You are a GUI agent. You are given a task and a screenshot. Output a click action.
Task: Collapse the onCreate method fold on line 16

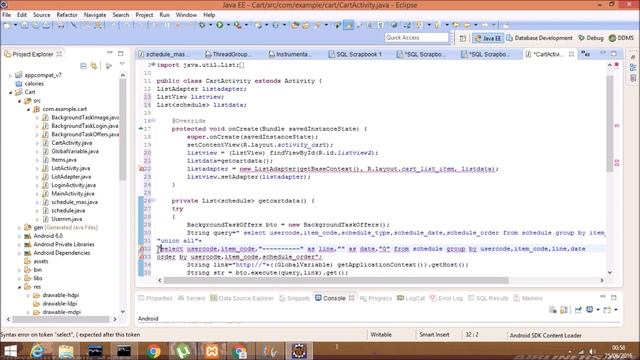coord(153,121)
